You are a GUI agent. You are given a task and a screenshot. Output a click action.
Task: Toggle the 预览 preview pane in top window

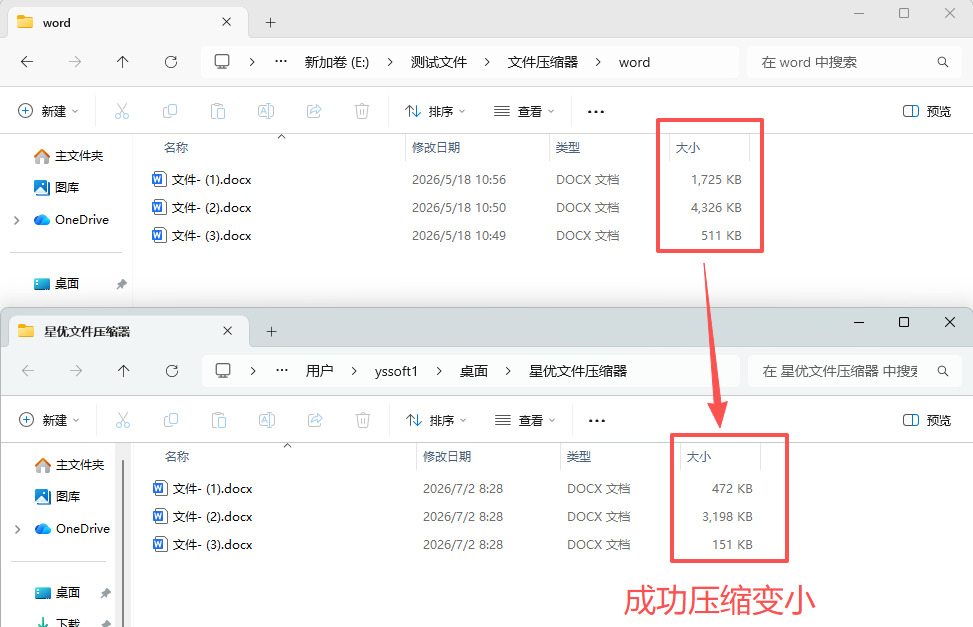coord(927,111)
